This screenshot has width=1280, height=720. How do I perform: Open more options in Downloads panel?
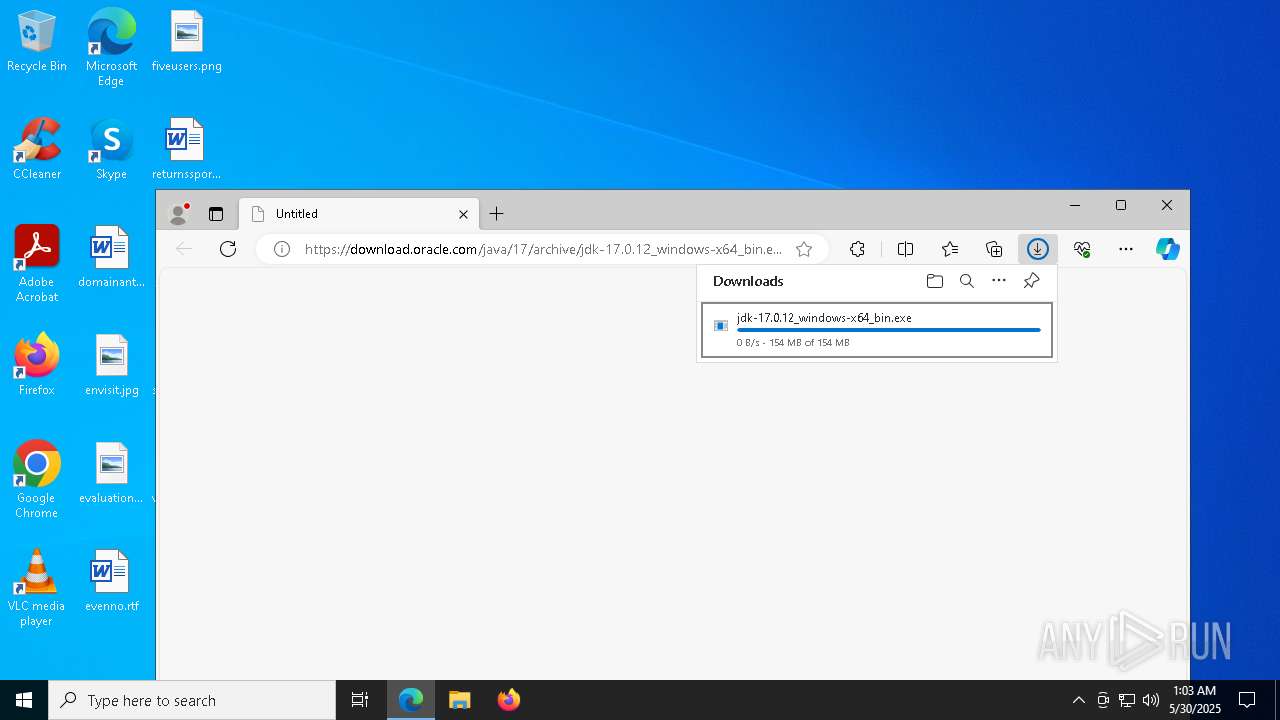[999, 281]
